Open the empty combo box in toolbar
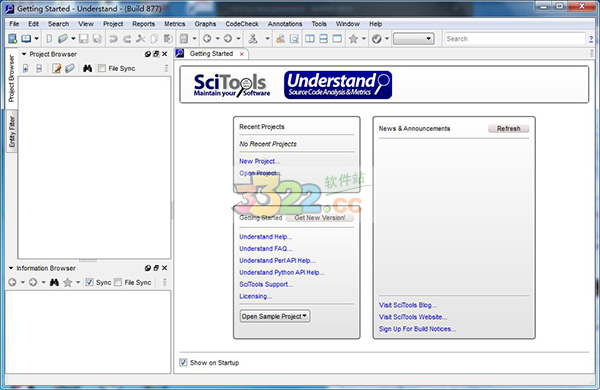600x390 pixels. 414,39
